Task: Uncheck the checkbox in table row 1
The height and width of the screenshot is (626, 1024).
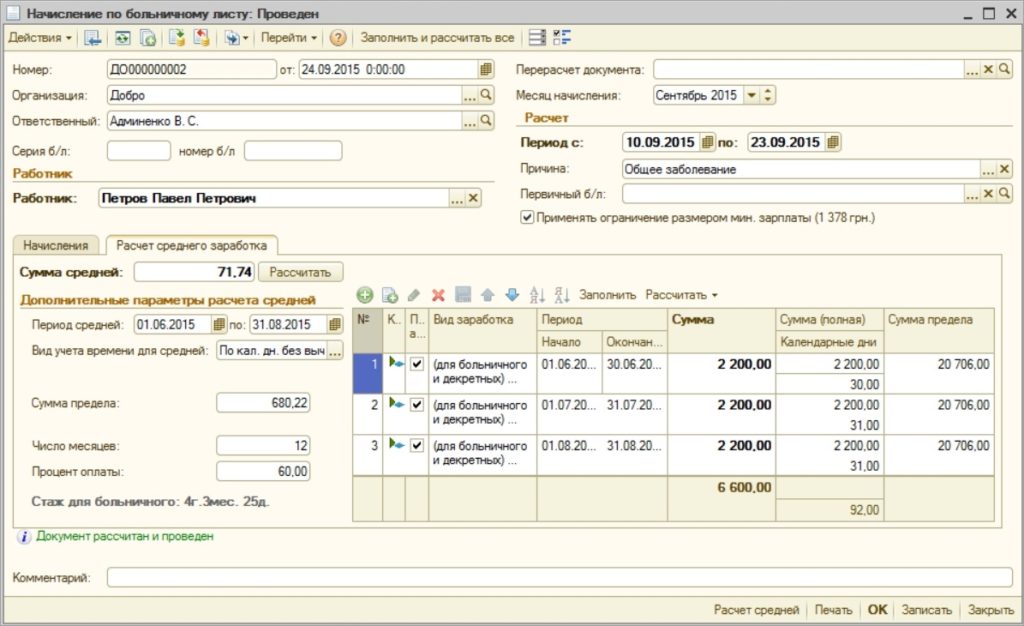Action: click(x=418, y=364)
